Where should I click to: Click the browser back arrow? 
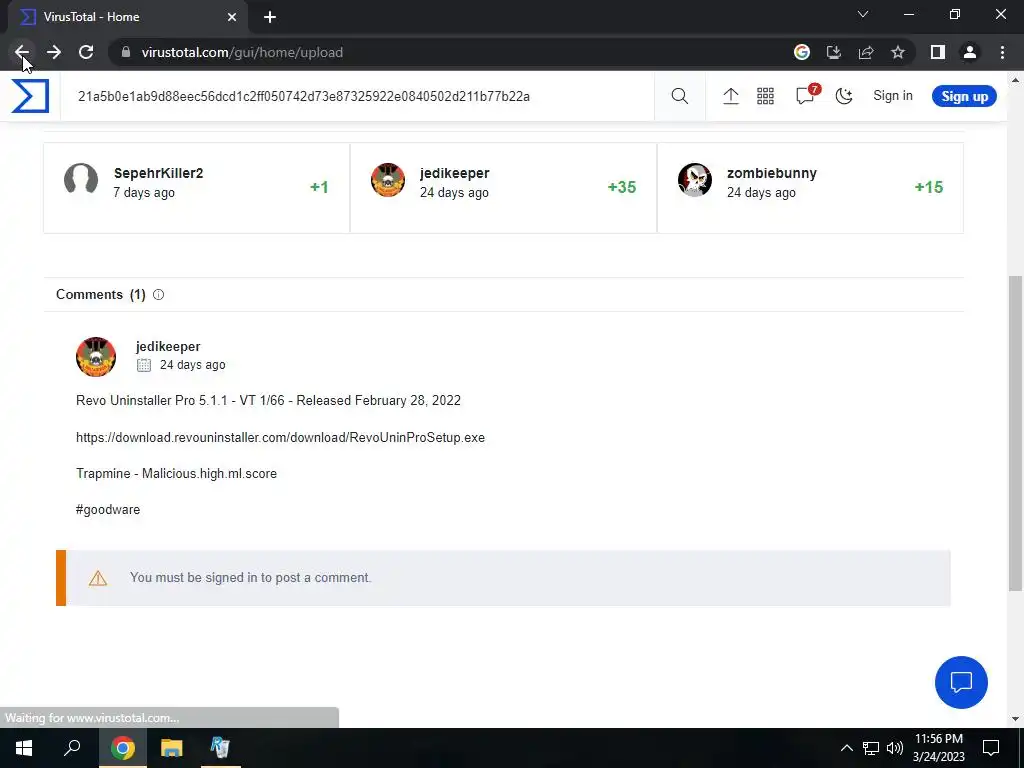(x=22, y=52)
